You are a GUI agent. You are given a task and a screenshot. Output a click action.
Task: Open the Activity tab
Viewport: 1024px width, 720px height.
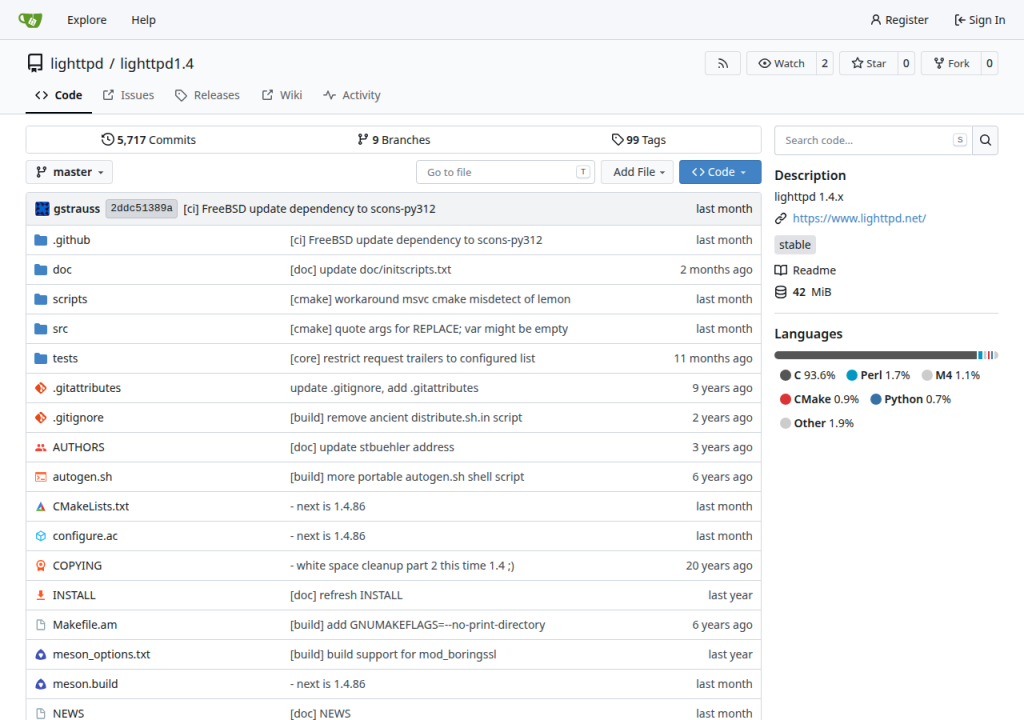[x=352, y=95]
